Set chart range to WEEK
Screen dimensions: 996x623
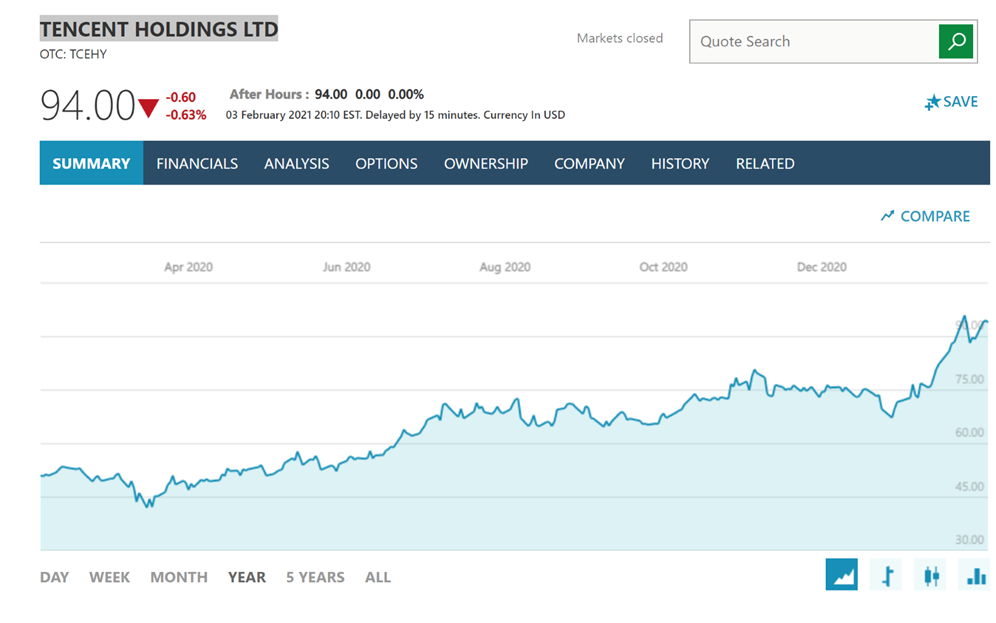(109, 577)
